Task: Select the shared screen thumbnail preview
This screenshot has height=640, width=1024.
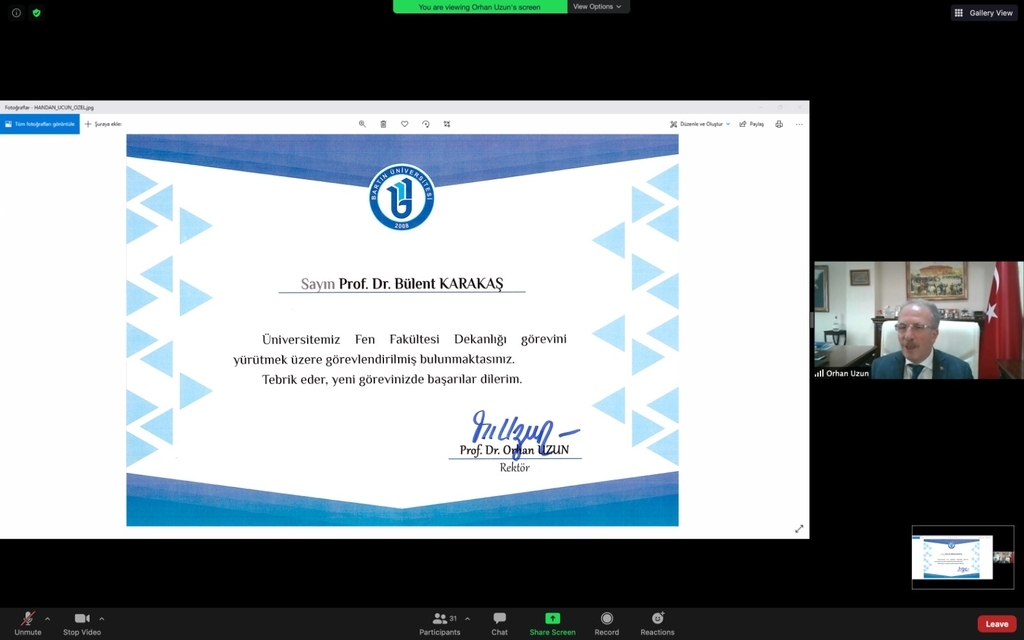Action: pos(952,557)
